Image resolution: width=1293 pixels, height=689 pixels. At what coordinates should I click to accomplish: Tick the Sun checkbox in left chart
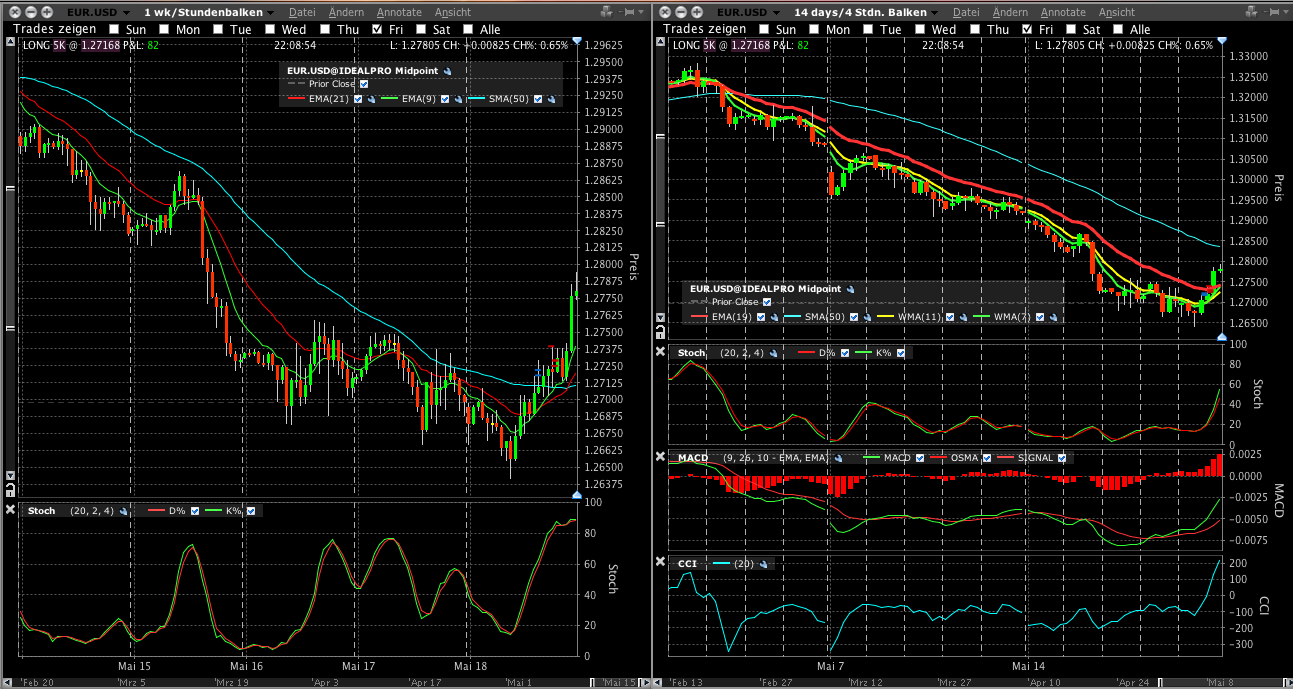[x=114, y=30]
